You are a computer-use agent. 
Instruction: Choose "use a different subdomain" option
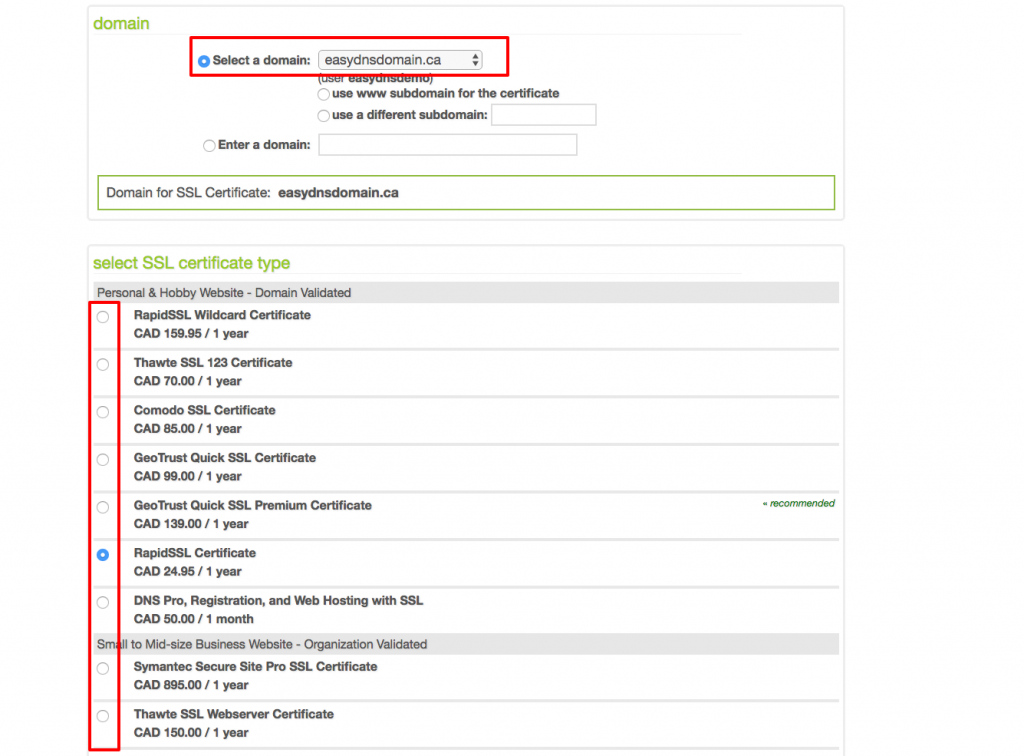324,115
